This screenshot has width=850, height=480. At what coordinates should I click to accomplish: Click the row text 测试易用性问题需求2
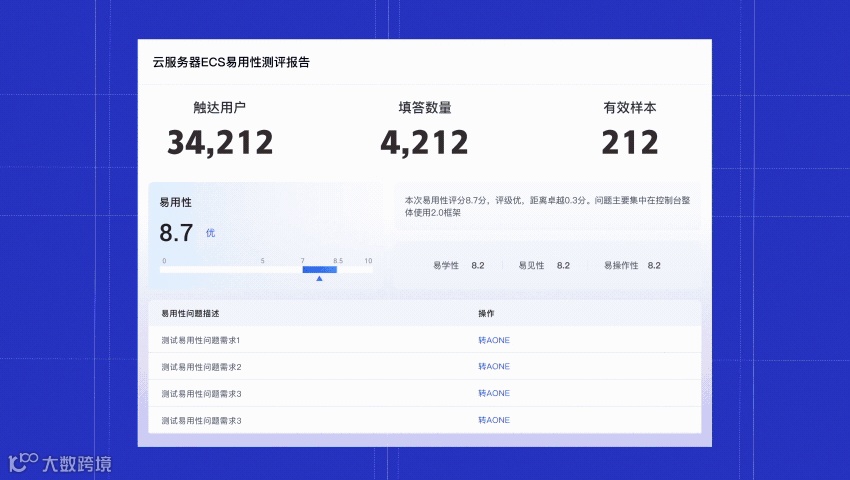[201, 367]
